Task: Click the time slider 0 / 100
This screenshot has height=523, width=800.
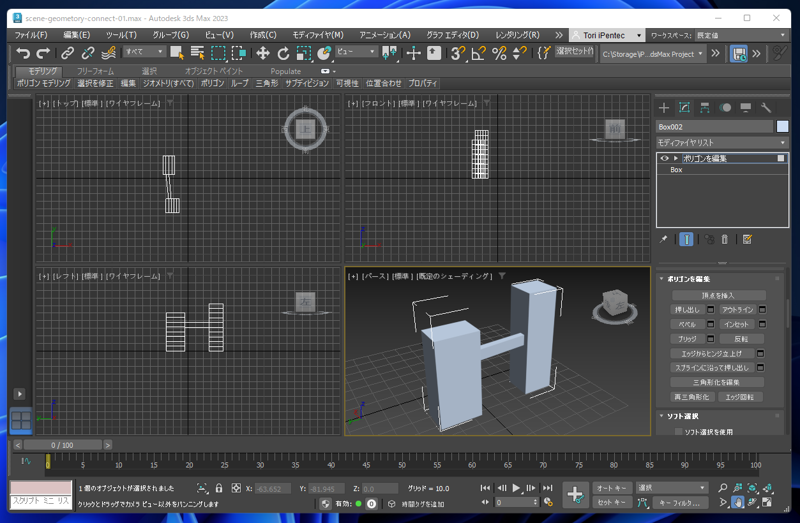Action: pos(62,445)
